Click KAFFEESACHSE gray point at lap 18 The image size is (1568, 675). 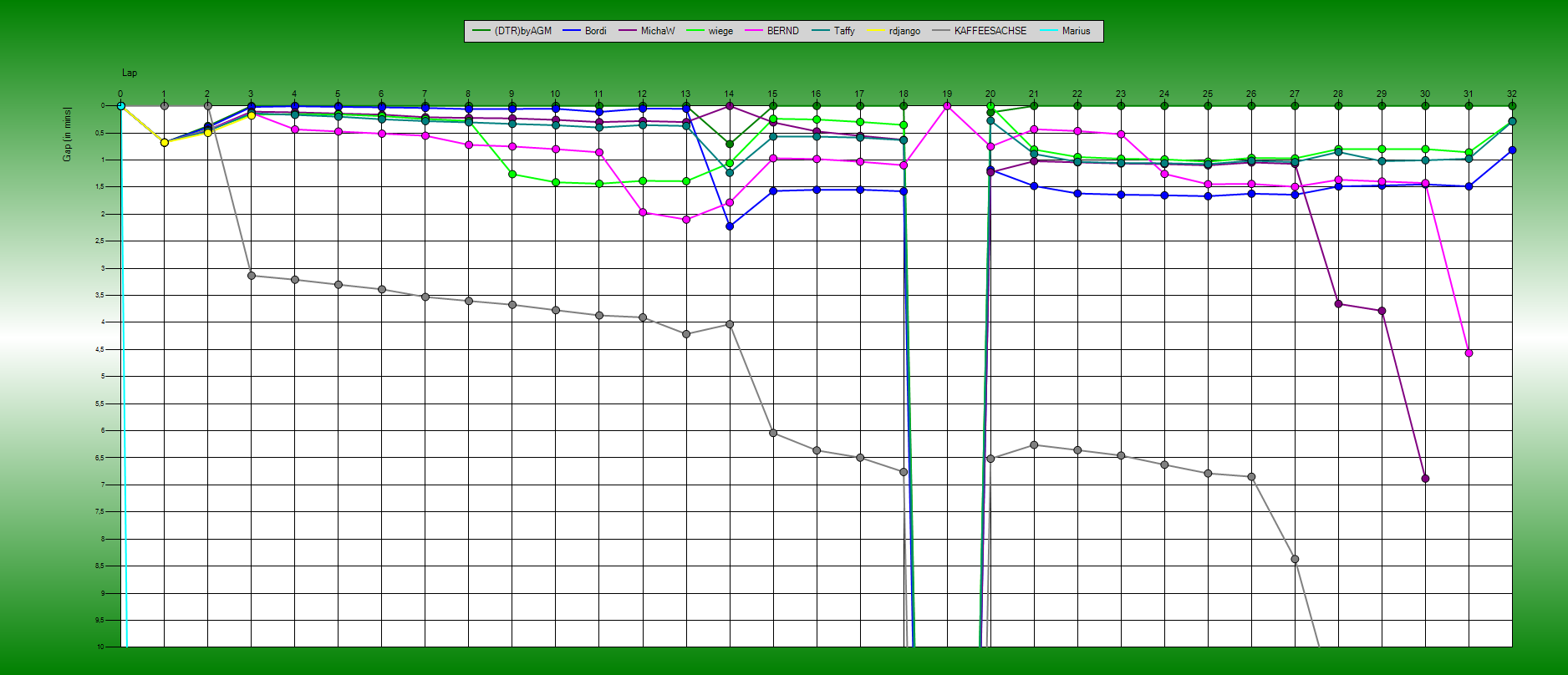[904, 472]
